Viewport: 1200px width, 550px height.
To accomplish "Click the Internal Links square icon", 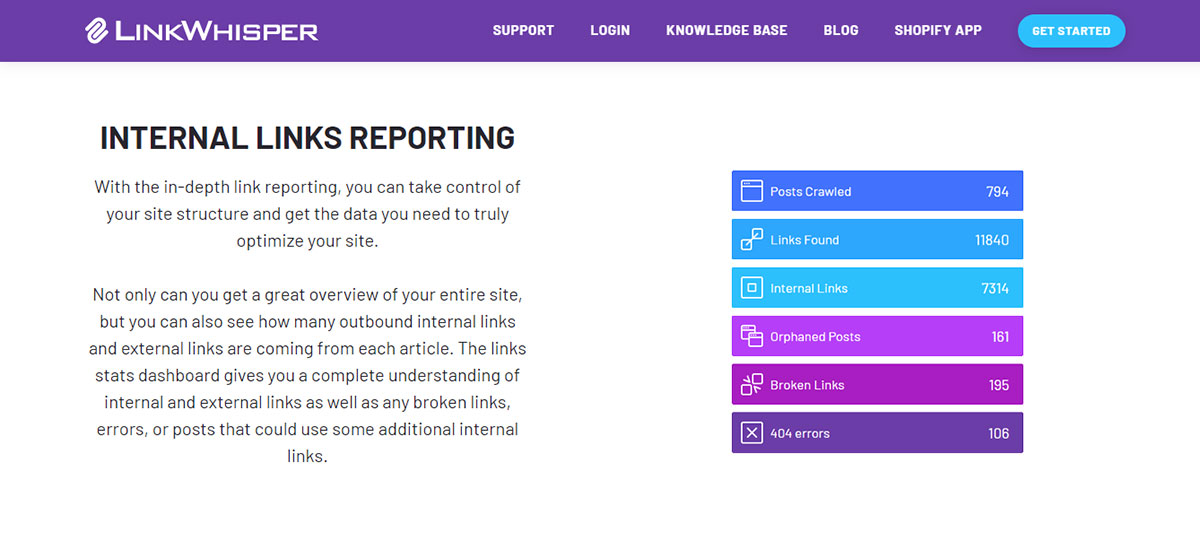I will click(x=751, y=288).
